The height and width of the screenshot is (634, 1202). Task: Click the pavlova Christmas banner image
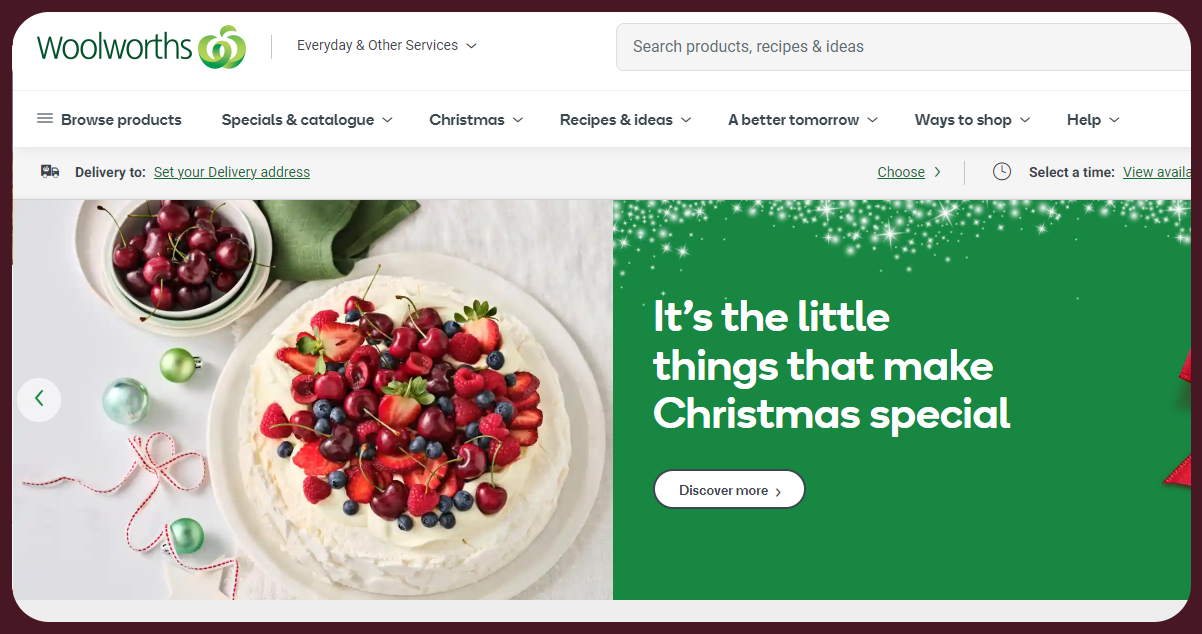click(313, 399)
